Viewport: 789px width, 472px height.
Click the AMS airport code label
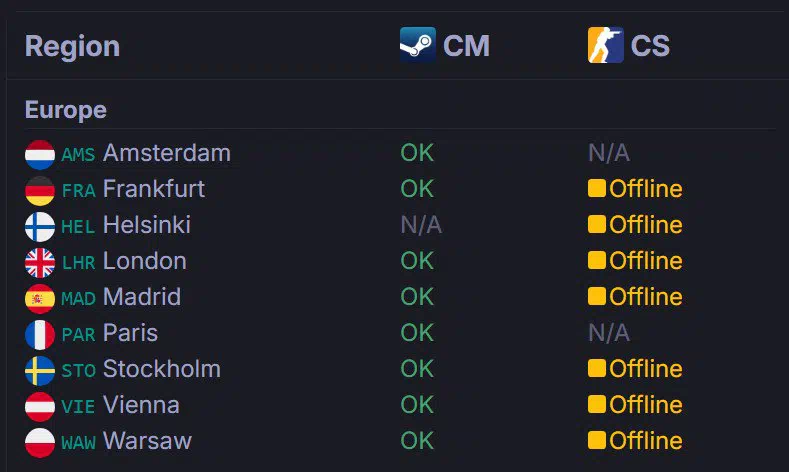pyautogui.click(x=78, y=154)
